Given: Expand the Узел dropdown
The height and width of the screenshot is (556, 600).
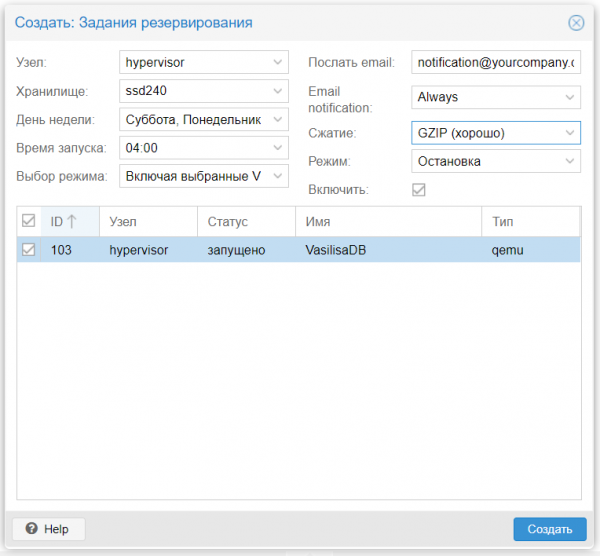Looking at the screenshot, I should pyautogui.click(x=278, y=62).
